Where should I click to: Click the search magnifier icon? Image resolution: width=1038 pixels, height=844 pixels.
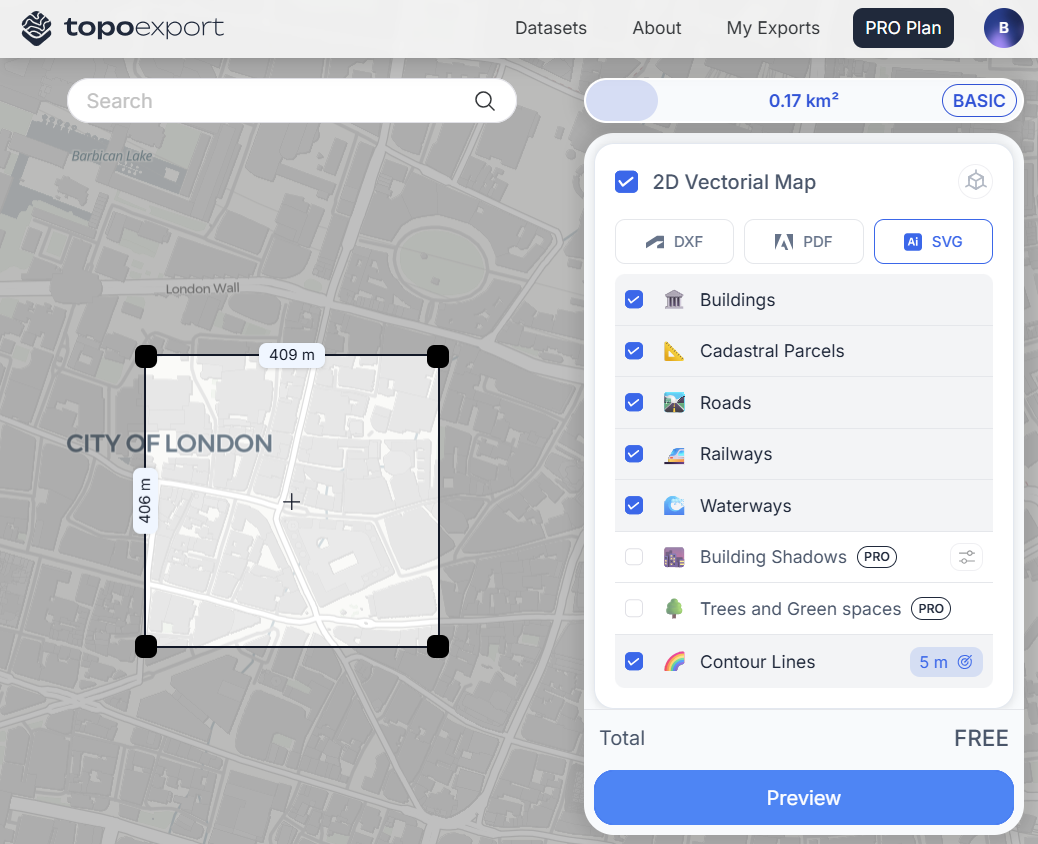(x=485, y=101)
